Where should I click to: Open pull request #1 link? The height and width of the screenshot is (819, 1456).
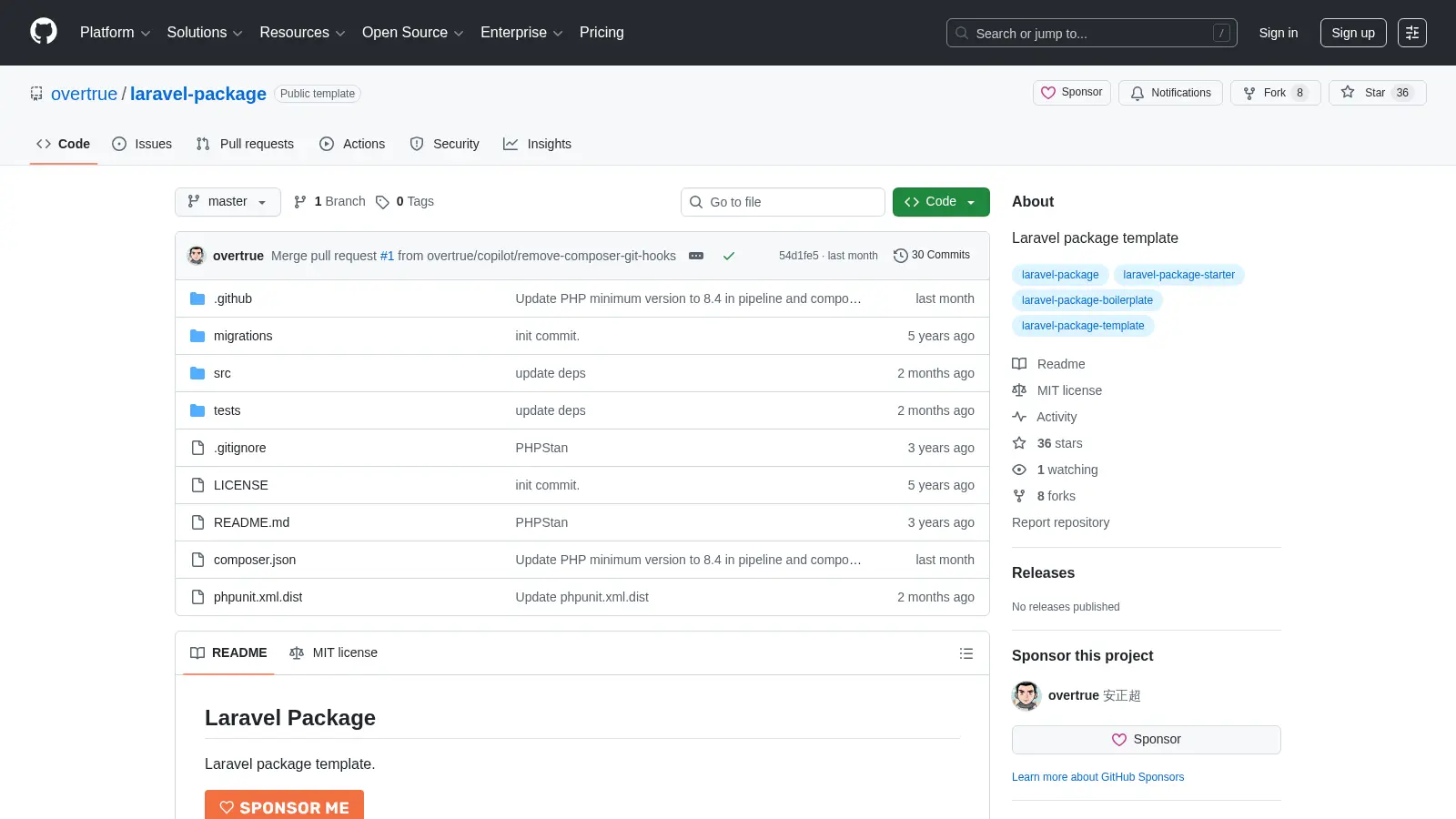tap(387, 256)
